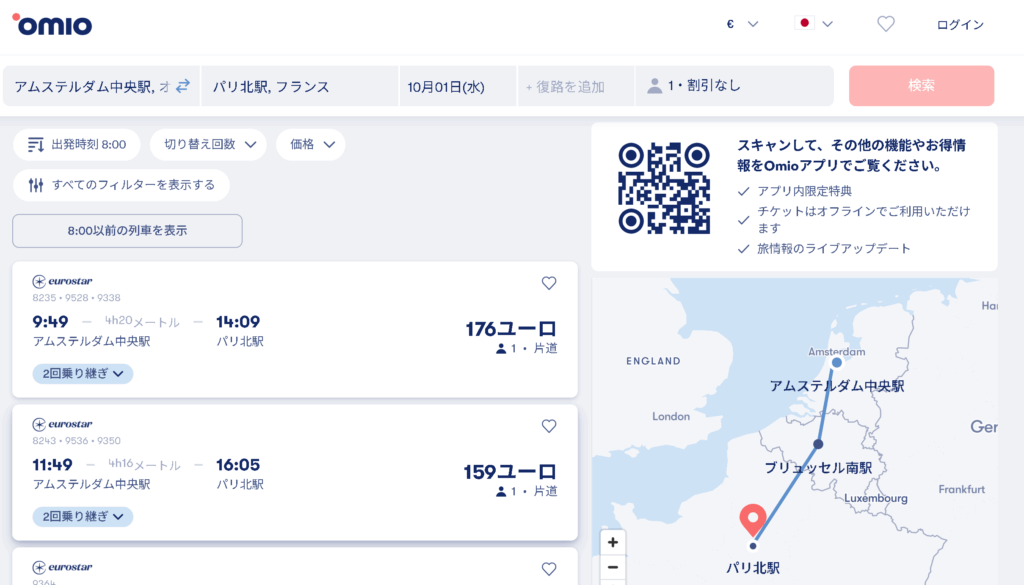Image resolution: width=1024 pixels, height=585 pixels.
Task: Zoom out on the map
Action: (x=613, y=567)
